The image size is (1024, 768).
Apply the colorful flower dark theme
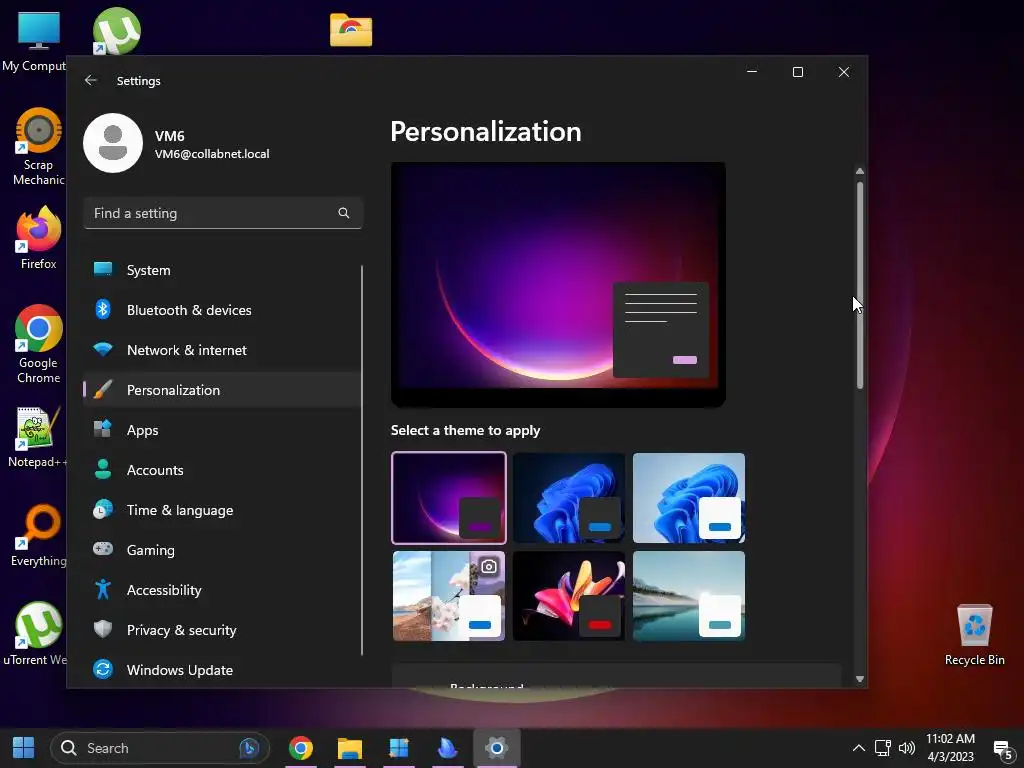click(569, 596)
